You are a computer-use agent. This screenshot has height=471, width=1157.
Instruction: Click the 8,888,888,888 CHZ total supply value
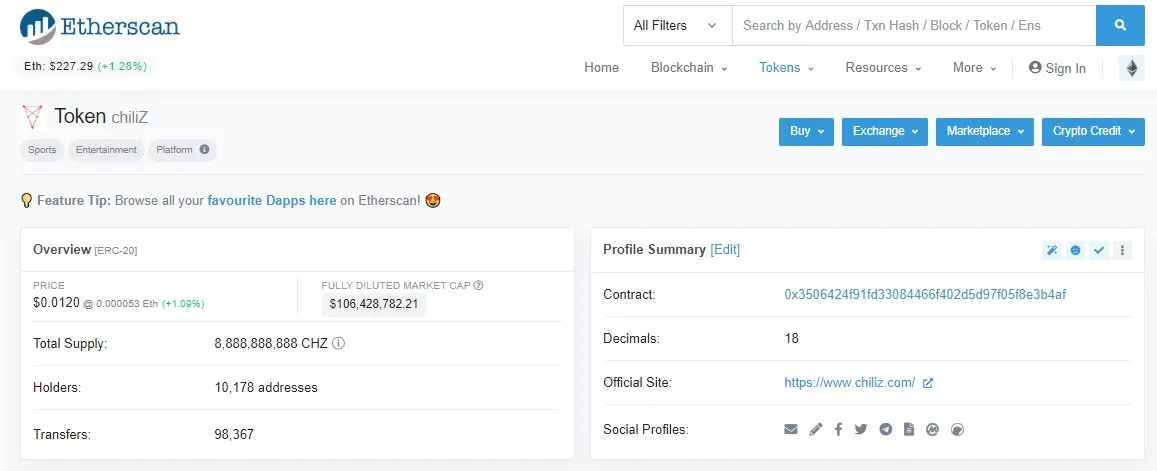271,344
